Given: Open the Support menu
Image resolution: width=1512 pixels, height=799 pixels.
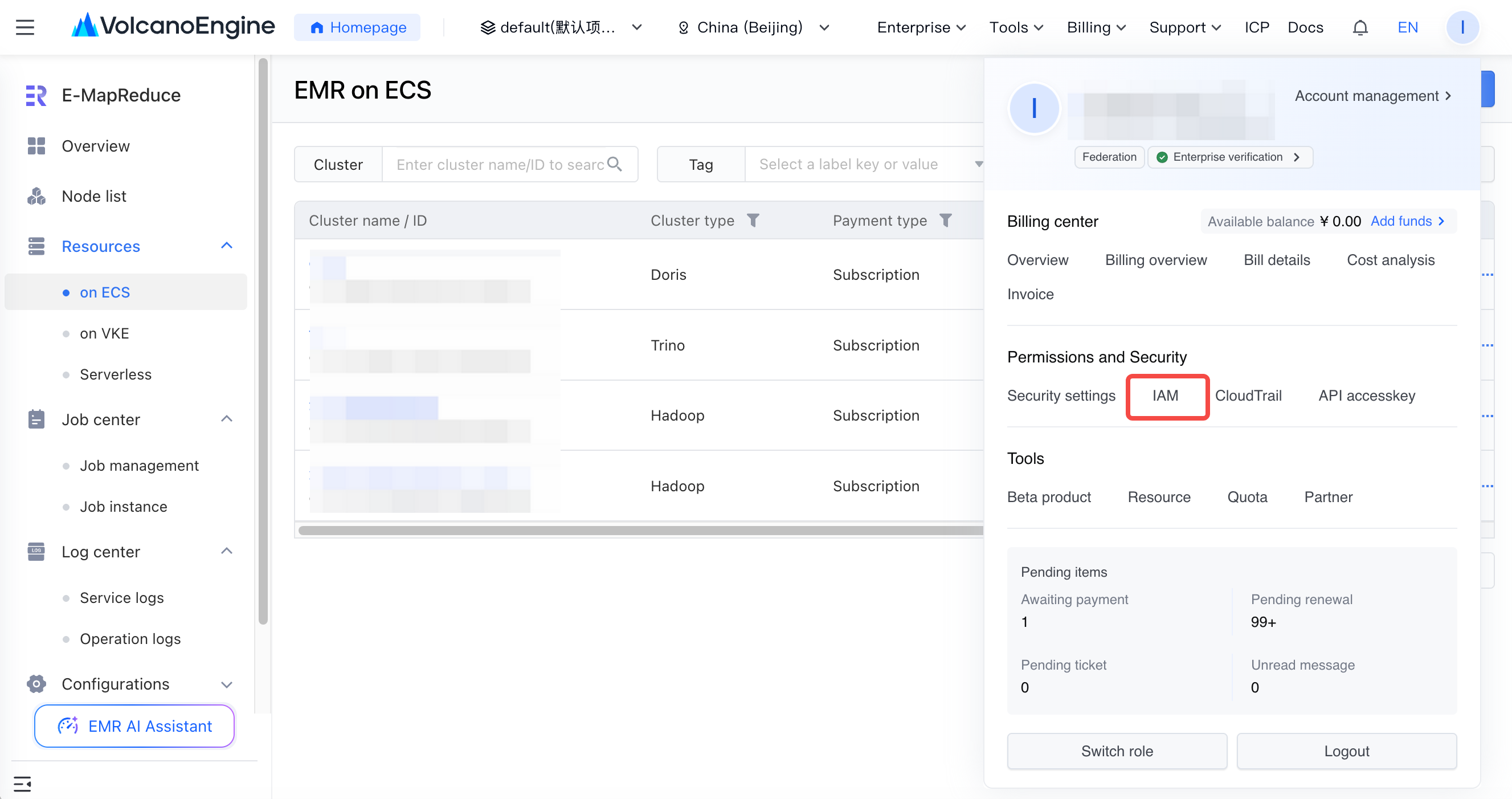Looking at the screenshot, I should click(1184, 27).
